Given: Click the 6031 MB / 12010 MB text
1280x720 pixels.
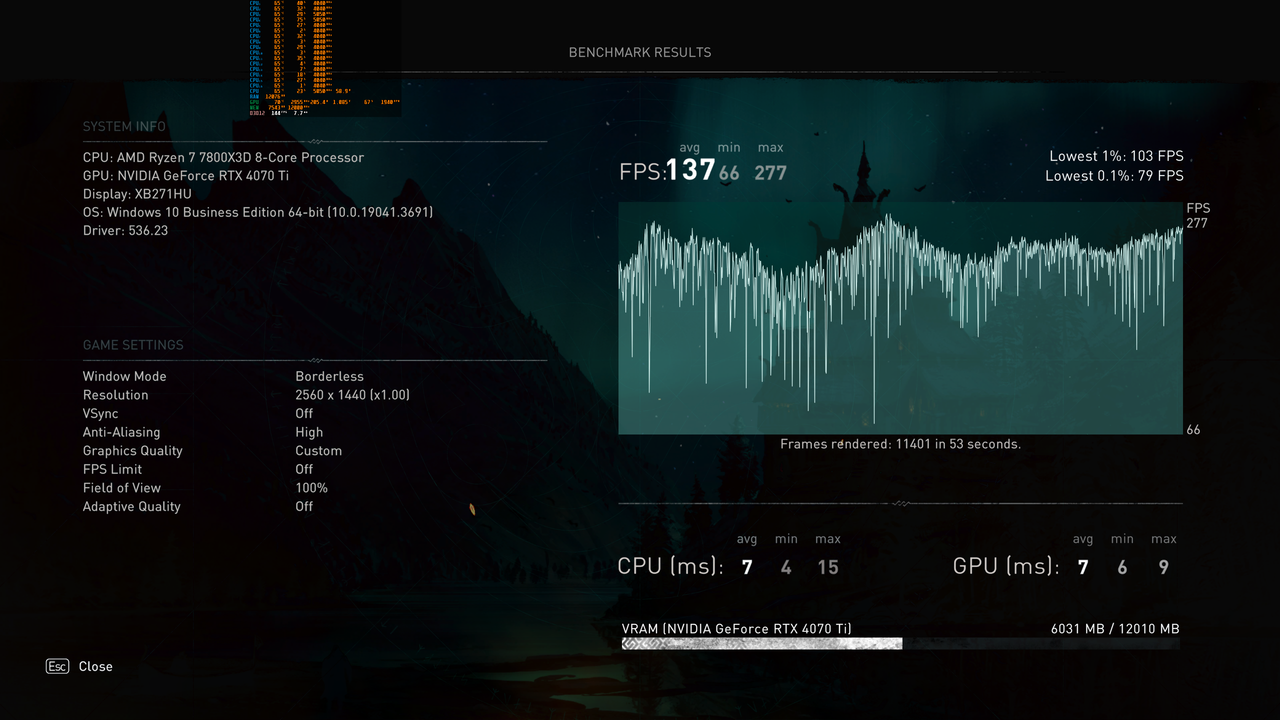Looking at the screenshot, I should click(x=1115, y=629).
